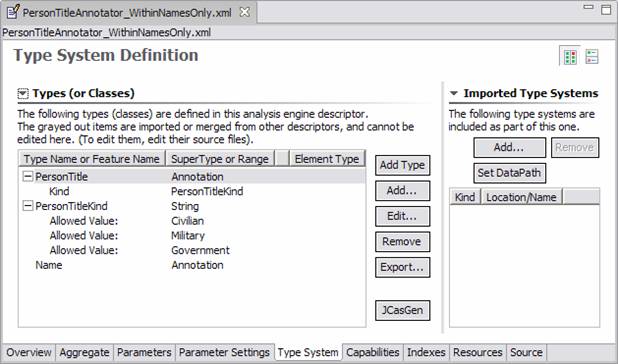The width and height of the screenshot is (618, 364).
Task: Collapse the Types (or Classes) section
Action: [x=23, y=94]
